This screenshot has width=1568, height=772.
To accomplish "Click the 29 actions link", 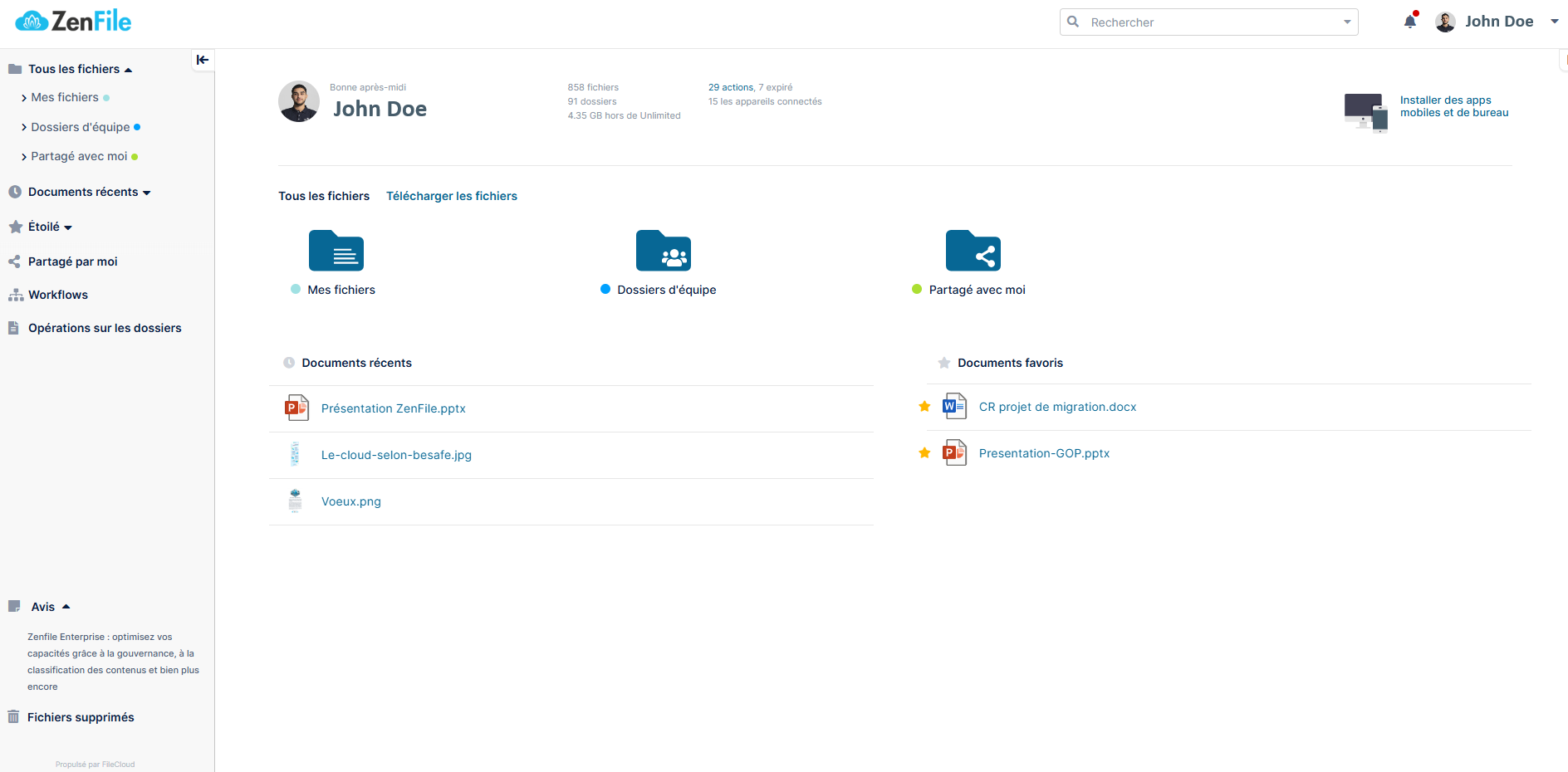I will (x=731, y=87).
